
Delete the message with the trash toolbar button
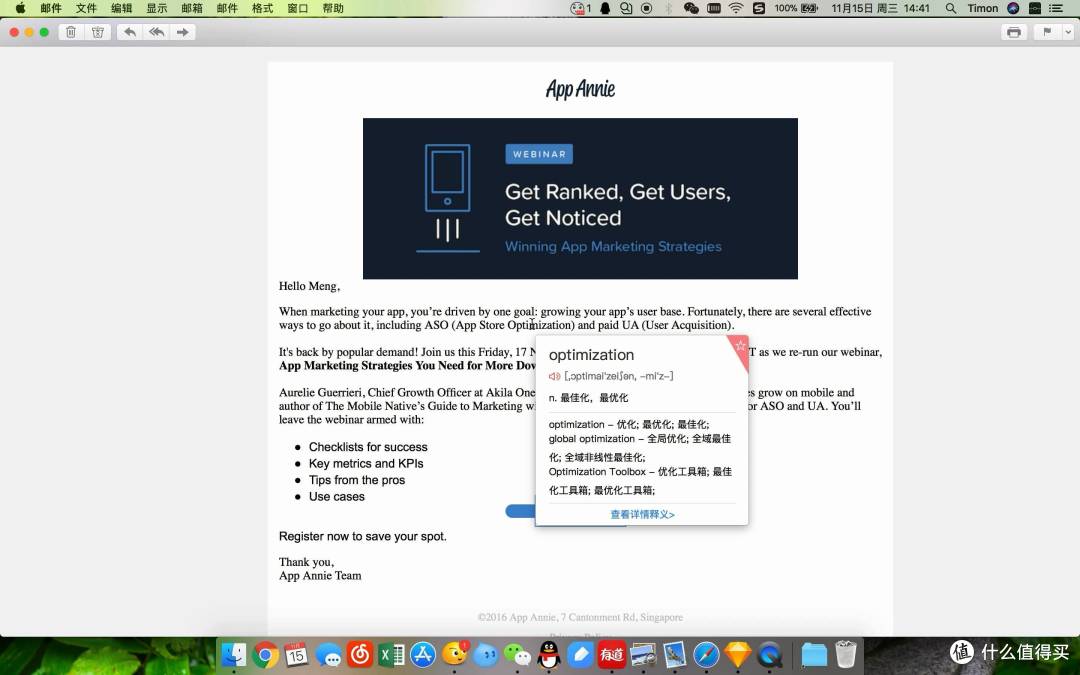(71, 32)
